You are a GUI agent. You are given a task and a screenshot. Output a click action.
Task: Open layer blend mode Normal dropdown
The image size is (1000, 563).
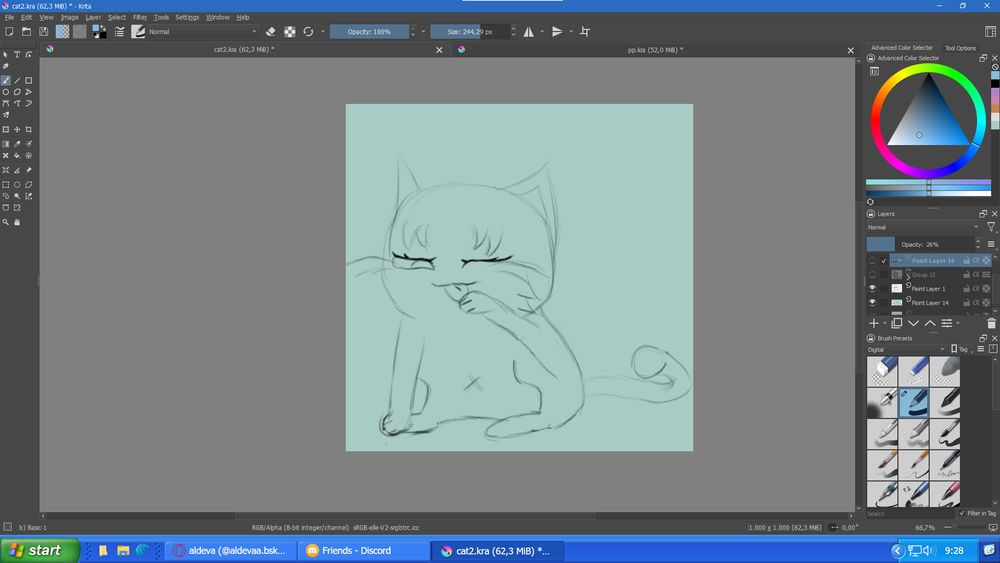(x=922, y=227)
